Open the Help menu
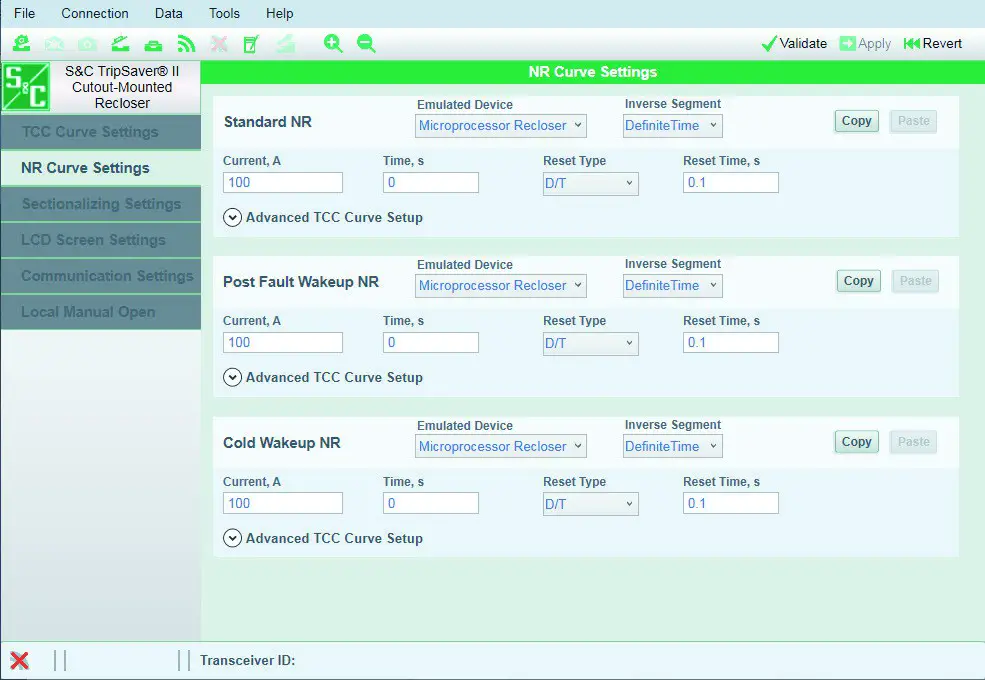985x680 pixels. coord(280,13)
